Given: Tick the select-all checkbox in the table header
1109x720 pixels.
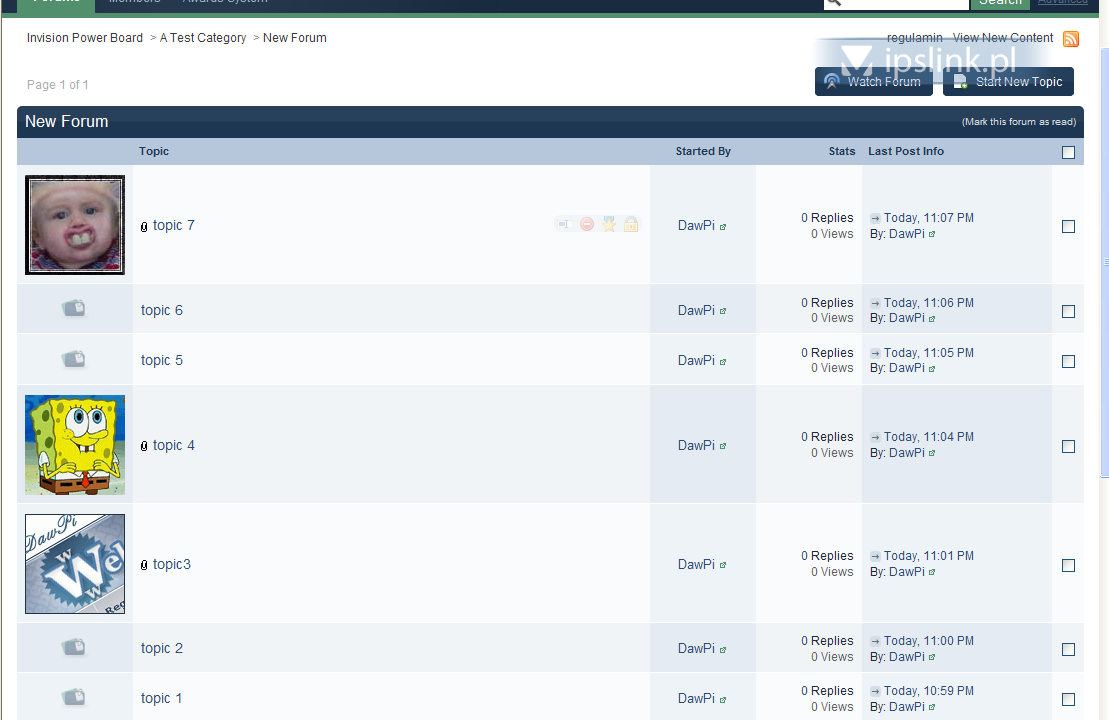Looking at the screenshot, I should click(1068, 152).
